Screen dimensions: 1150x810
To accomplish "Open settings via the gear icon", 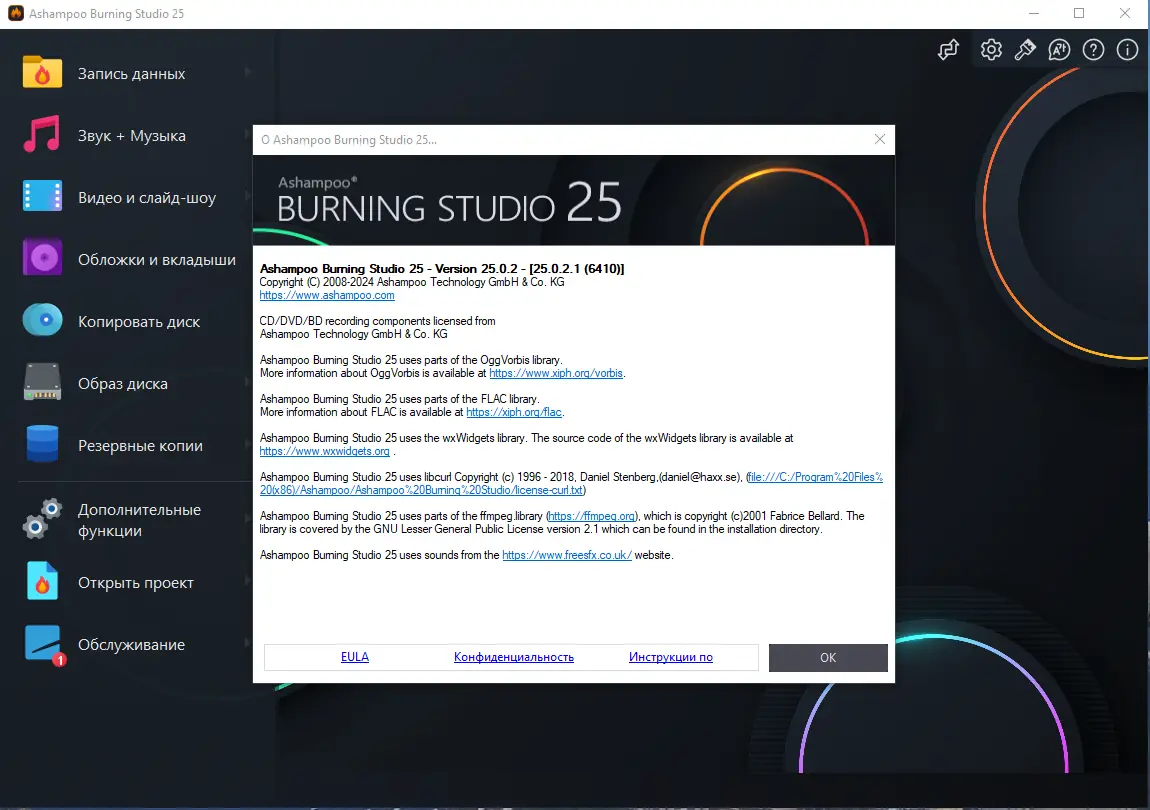I will [991, 49].
